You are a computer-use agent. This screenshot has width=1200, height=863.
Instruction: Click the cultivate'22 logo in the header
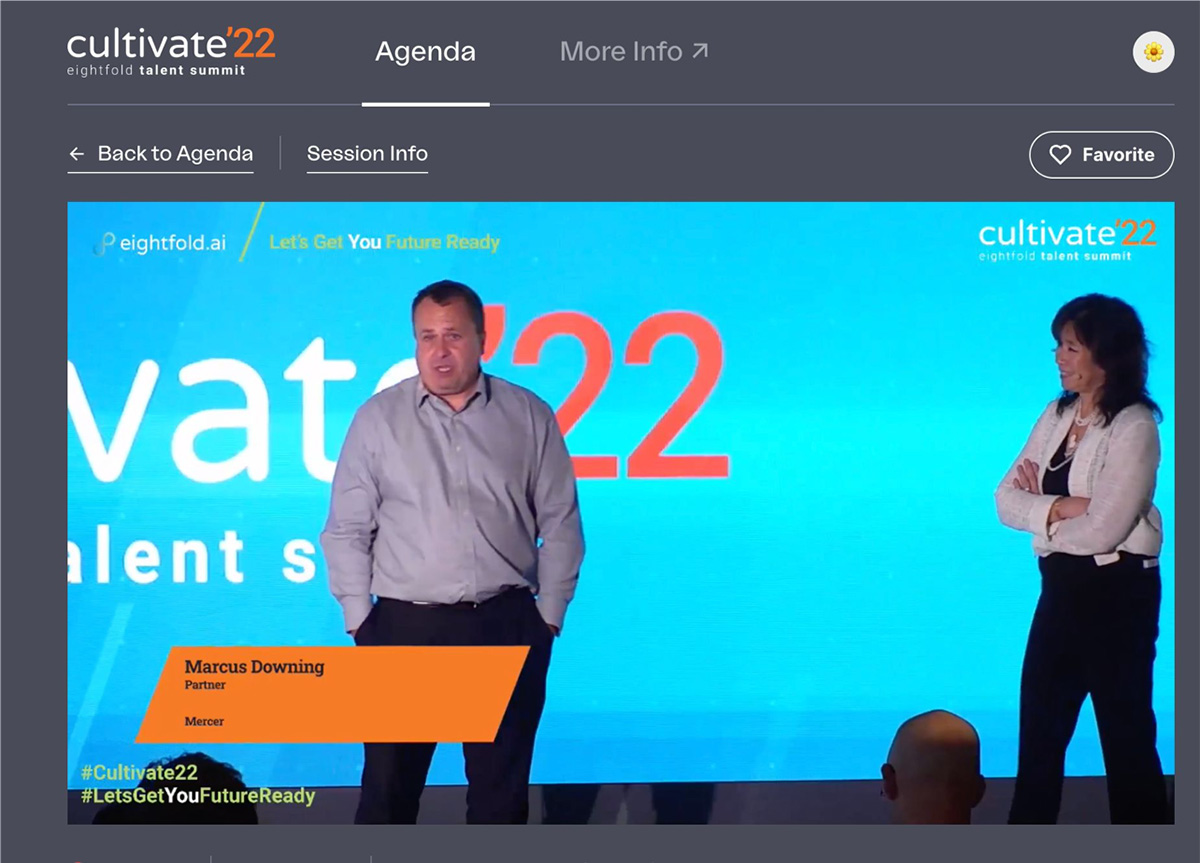[x=170, y=44]
